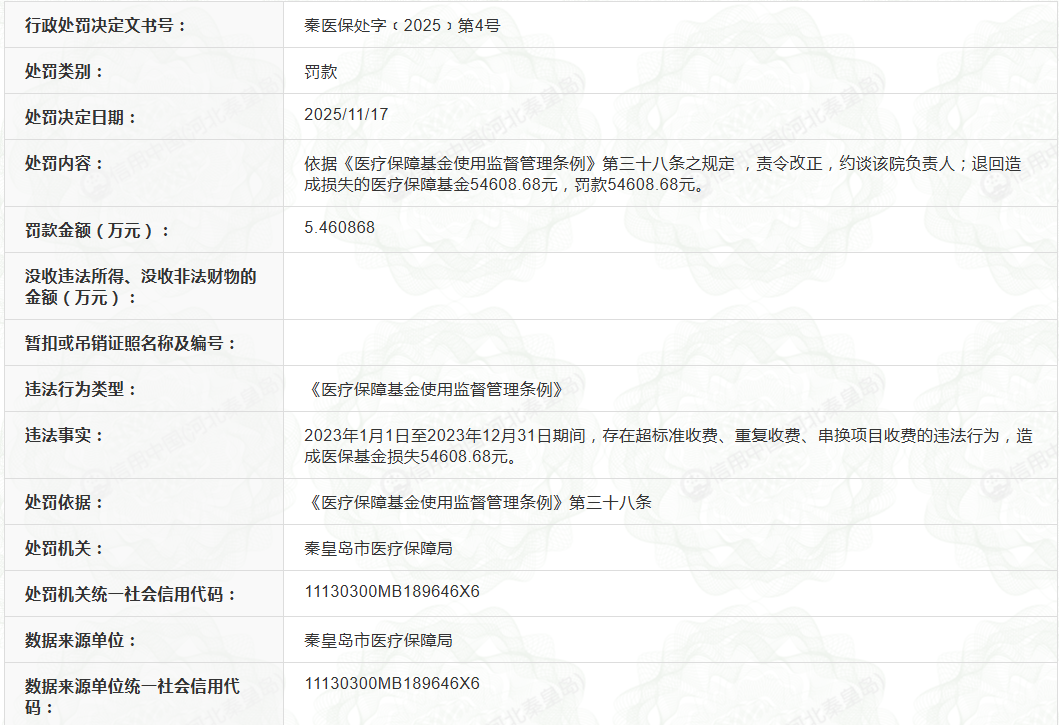Screen dimensions: 1059x725
Task: Click the 没收违法所得、没收非法财物的金额 label
Action: pos(140,286)
